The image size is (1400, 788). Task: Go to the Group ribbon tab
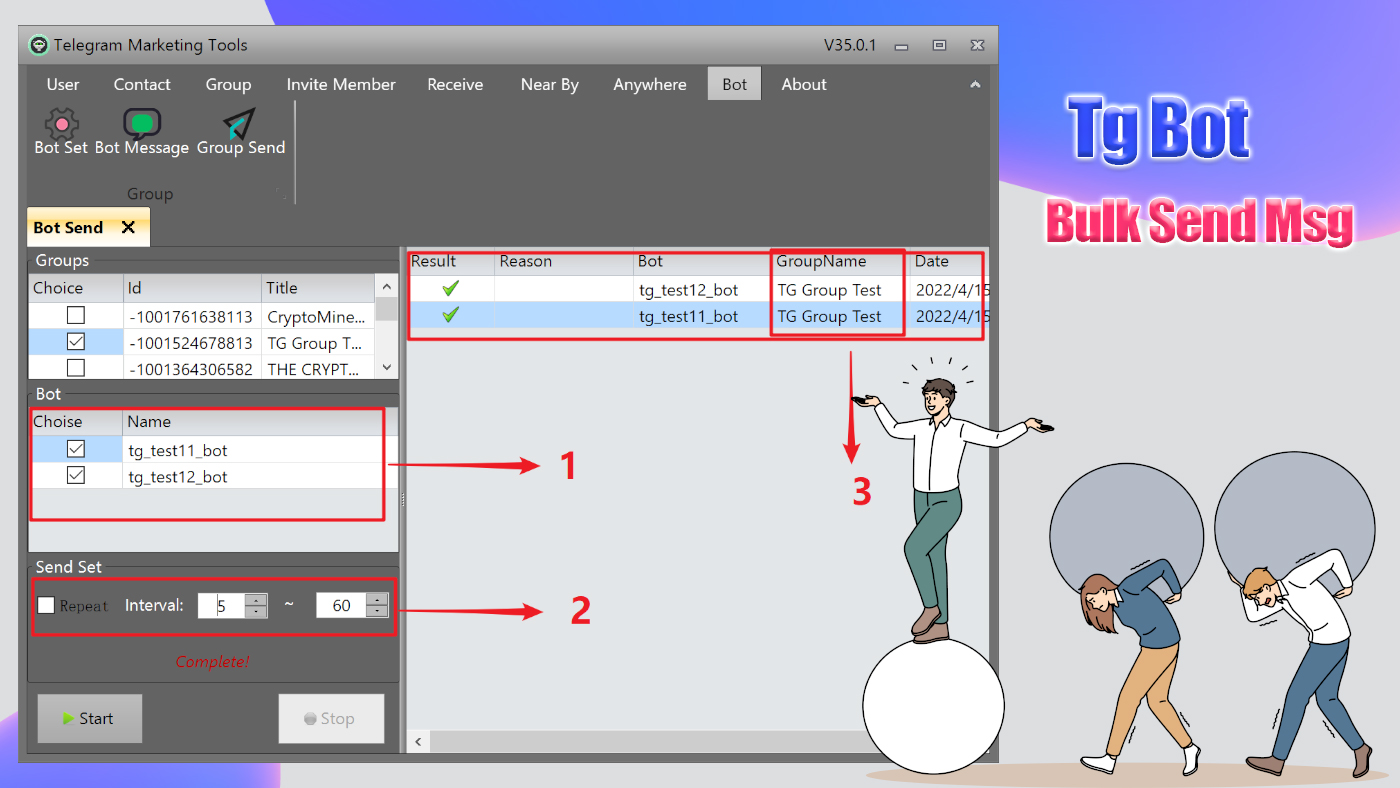coord(228,84)
